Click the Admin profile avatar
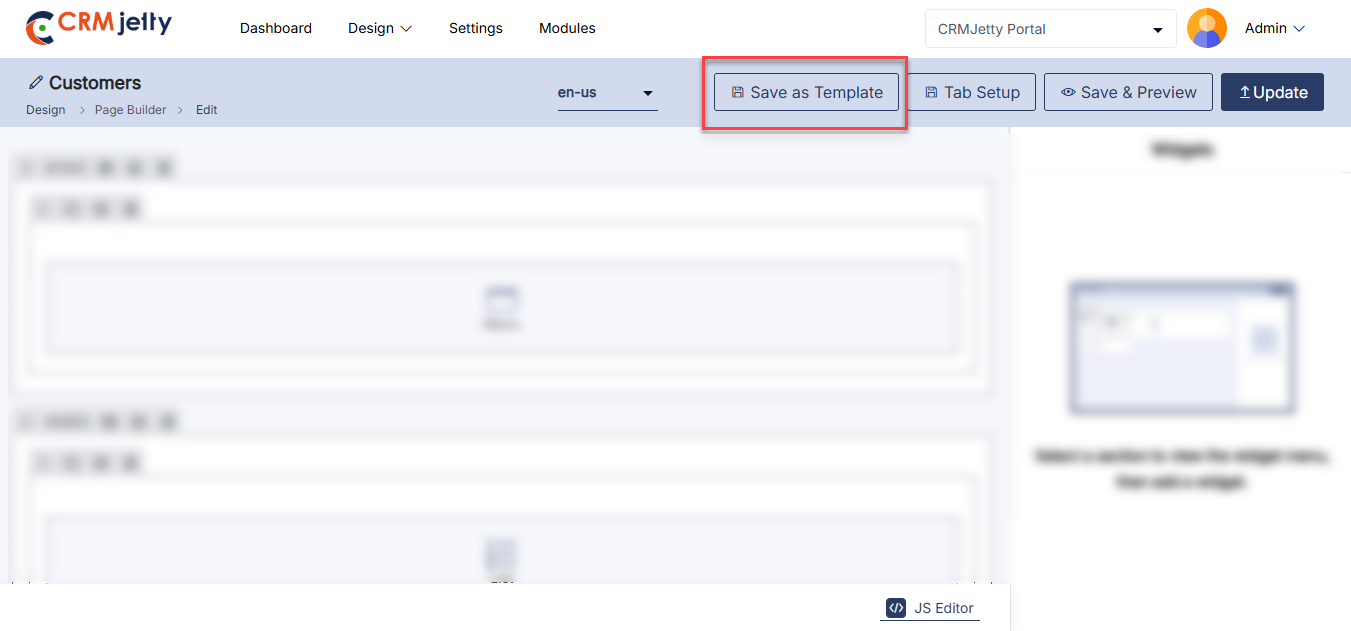Image resolution: width=1351 pixels, height=631 pixels. point(1206,29)
